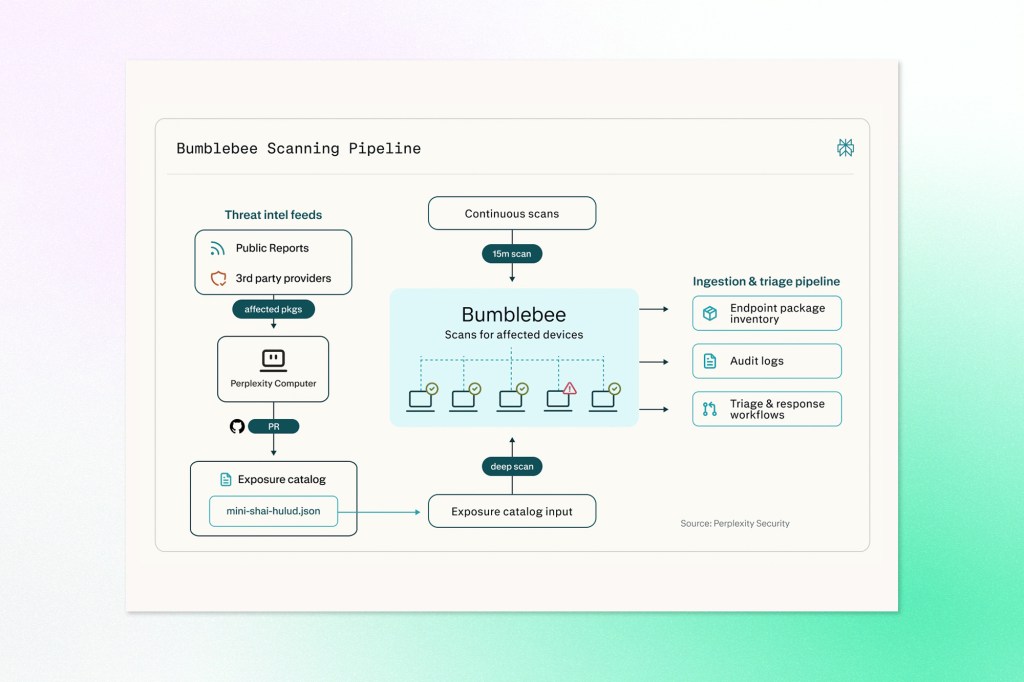Click the PR pill label
This screenshot has width=1024, height=682.
pos(274,427)
